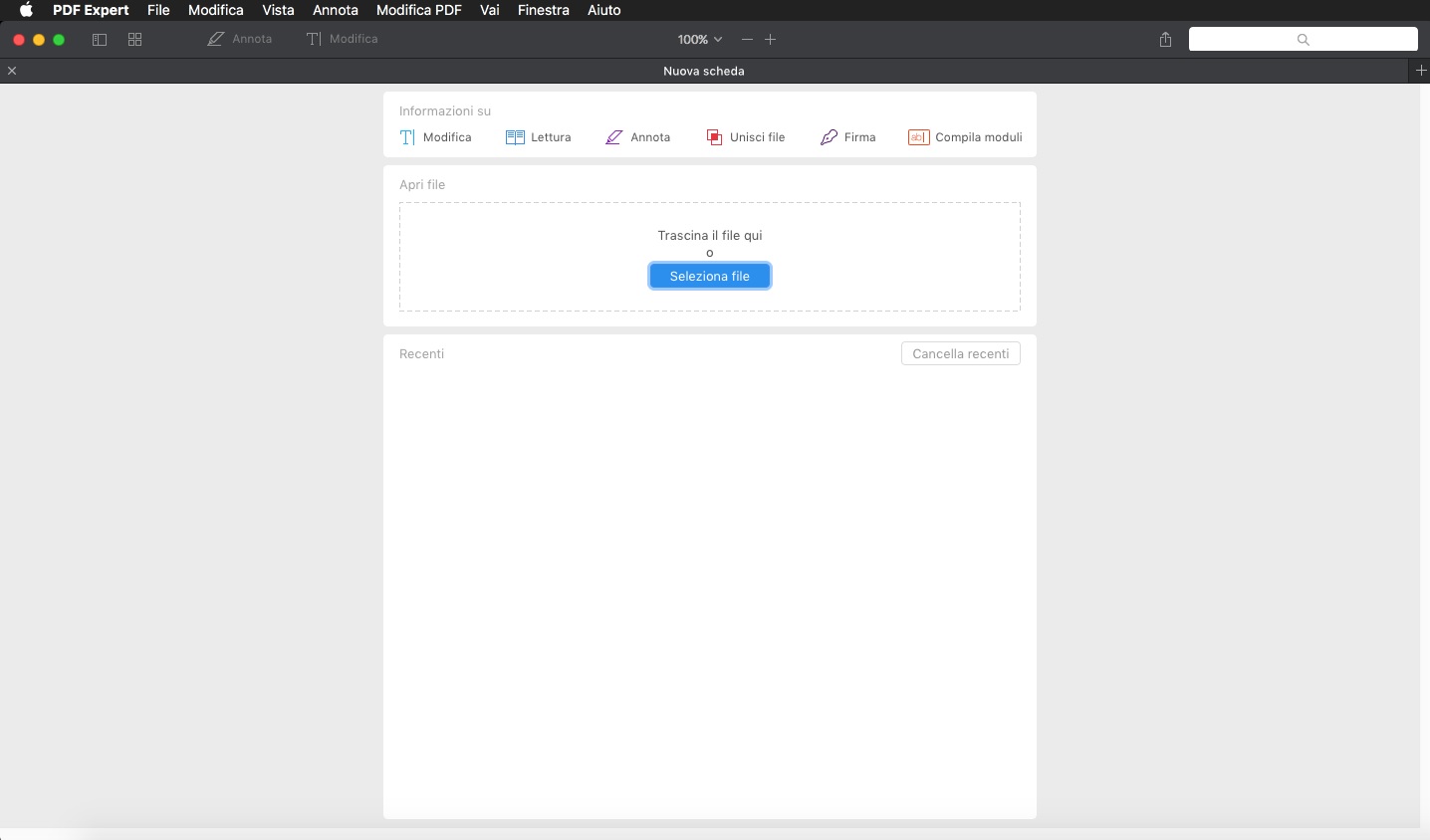Open the Vai menu
This screenshot has width=1430, height=840.
(x=490, y=10)
